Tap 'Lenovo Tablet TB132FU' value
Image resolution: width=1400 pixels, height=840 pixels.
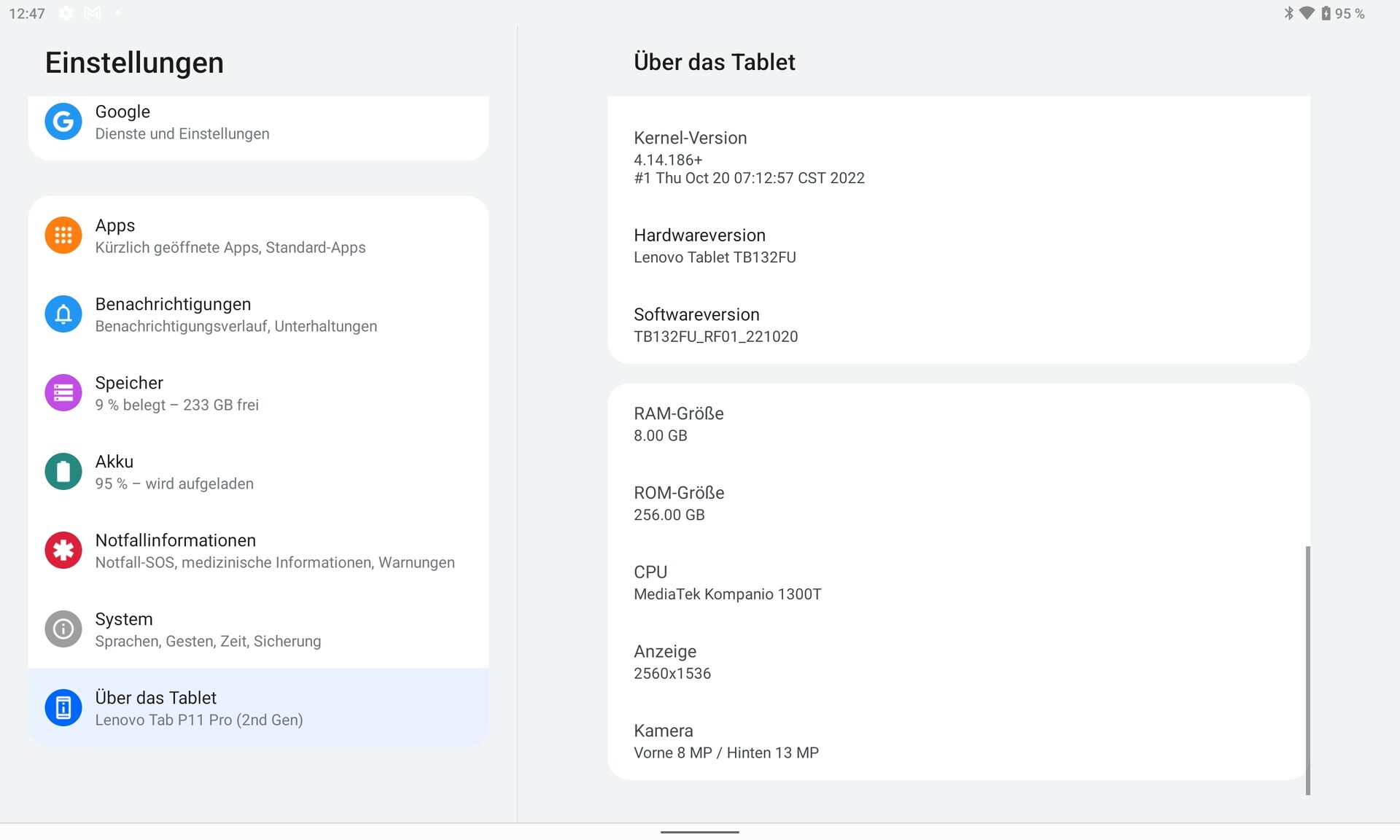715,257
